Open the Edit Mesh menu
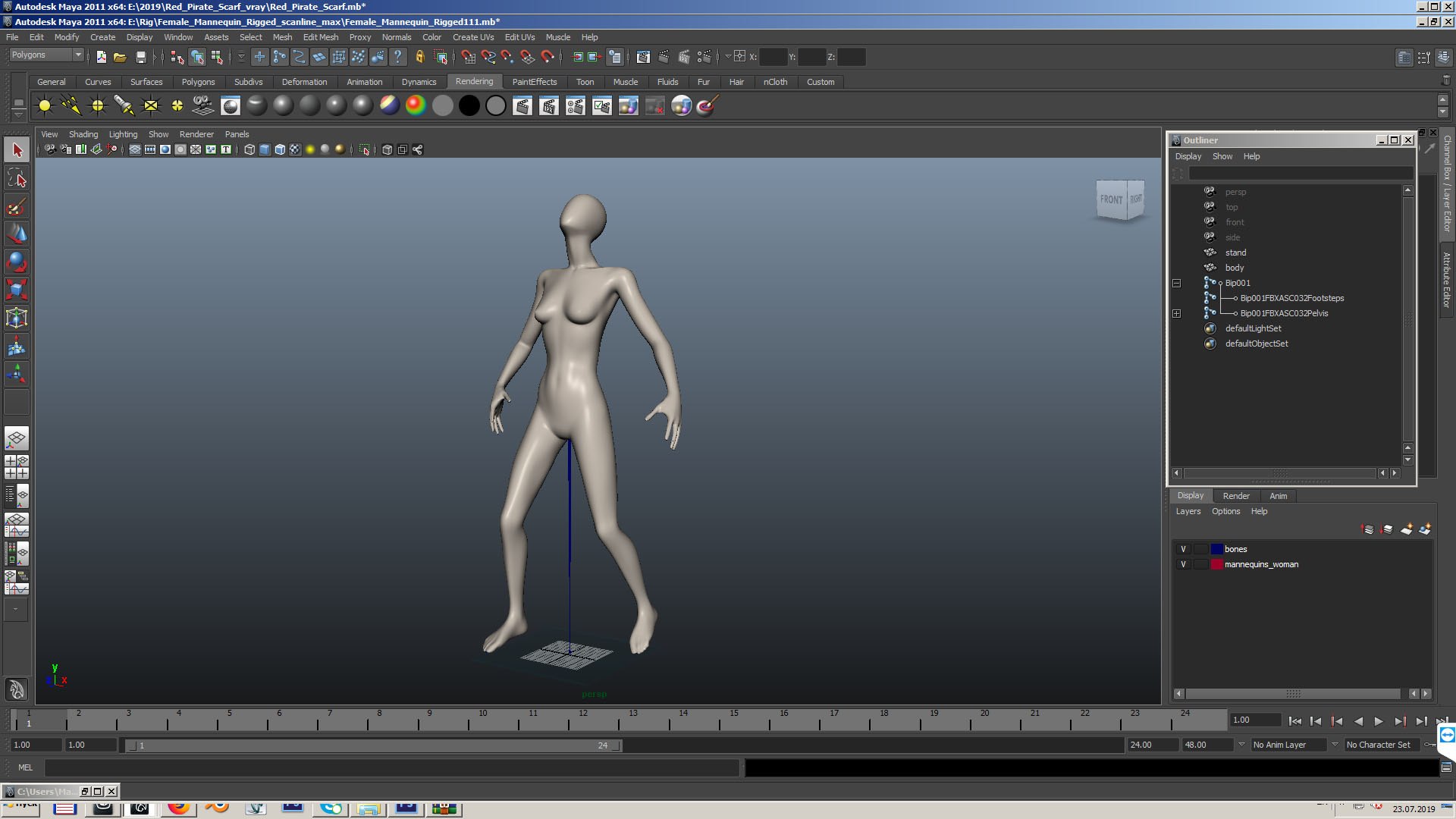The image size is (1456, 819). [321, 37]
